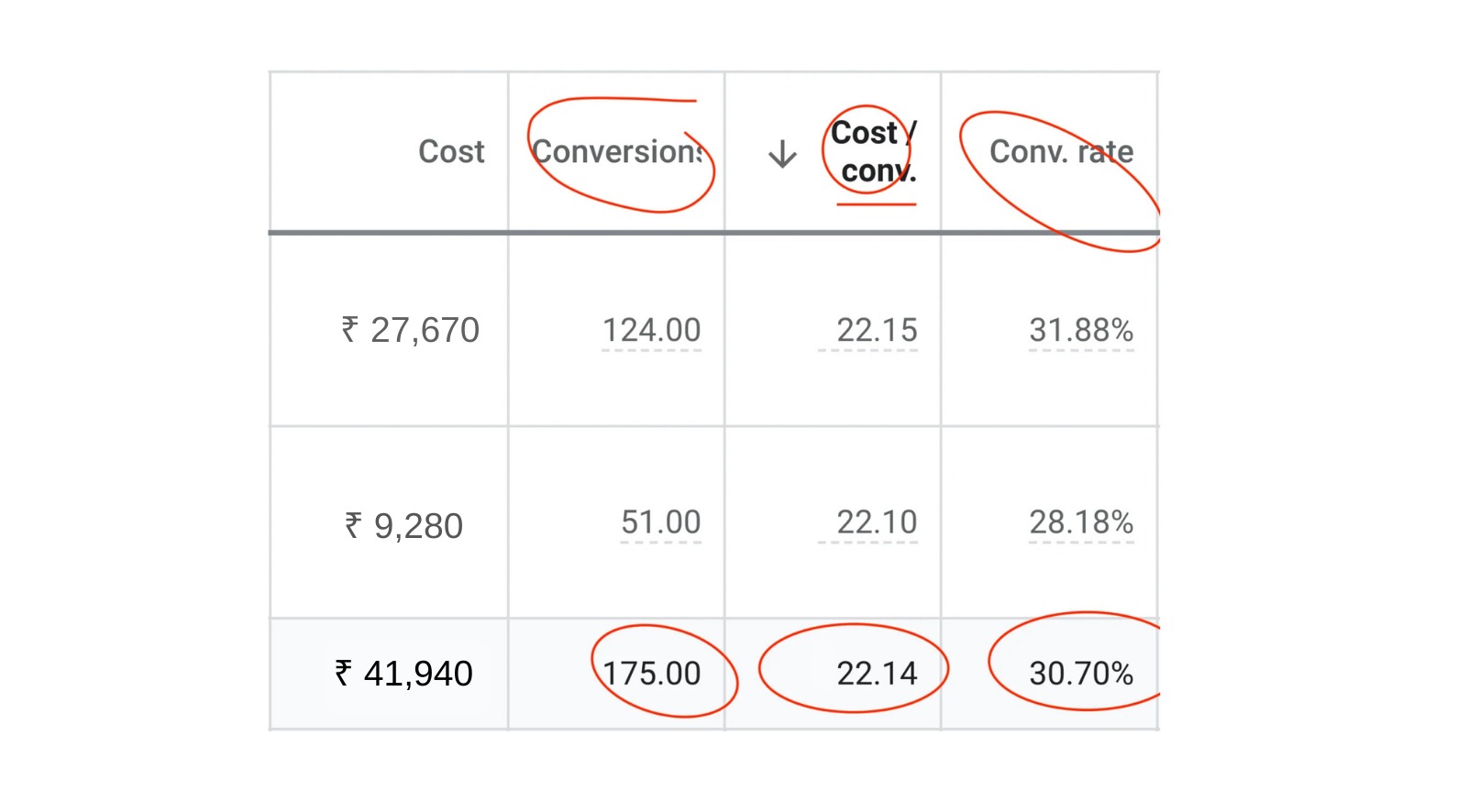Click the total cost per conversion 22.14
This screenshot has width=1458, height=812.
click(x=877, y=674)
